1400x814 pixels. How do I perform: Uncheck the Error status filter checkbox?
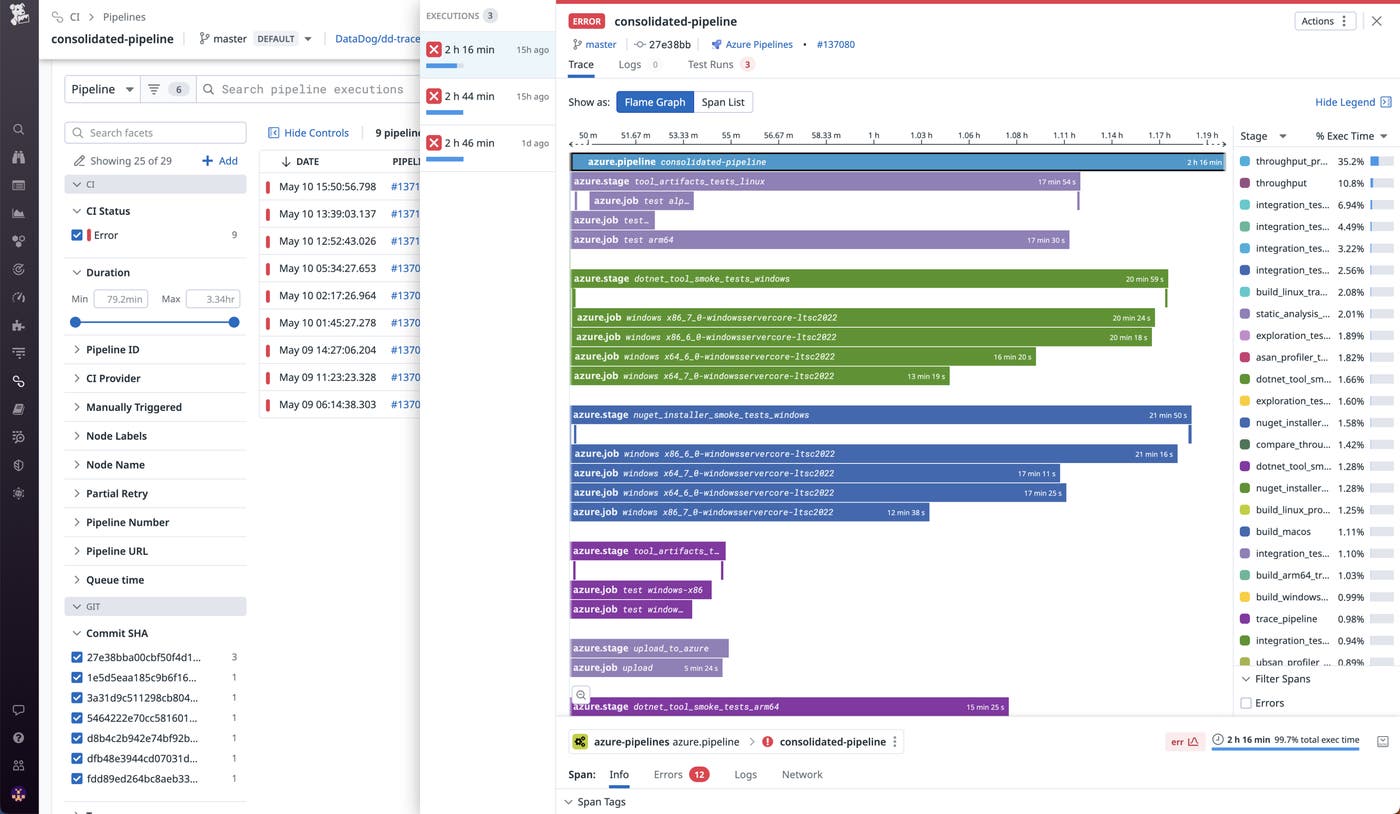coord(77,235)
